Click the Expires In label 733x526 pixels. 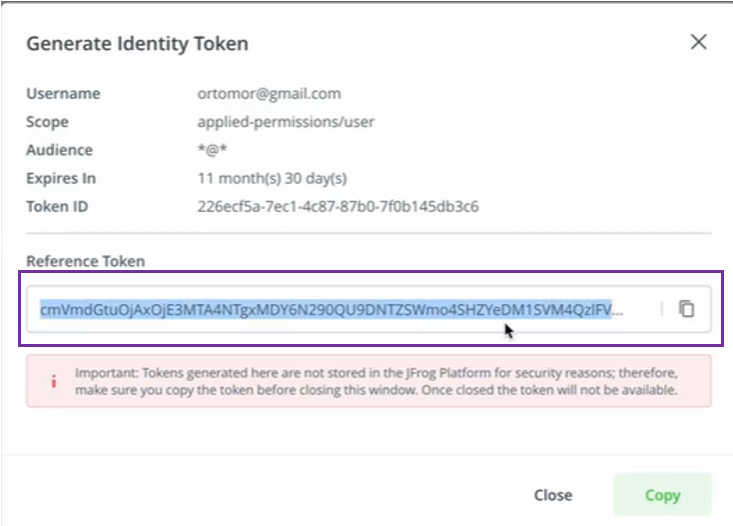(x=61, y=179)
